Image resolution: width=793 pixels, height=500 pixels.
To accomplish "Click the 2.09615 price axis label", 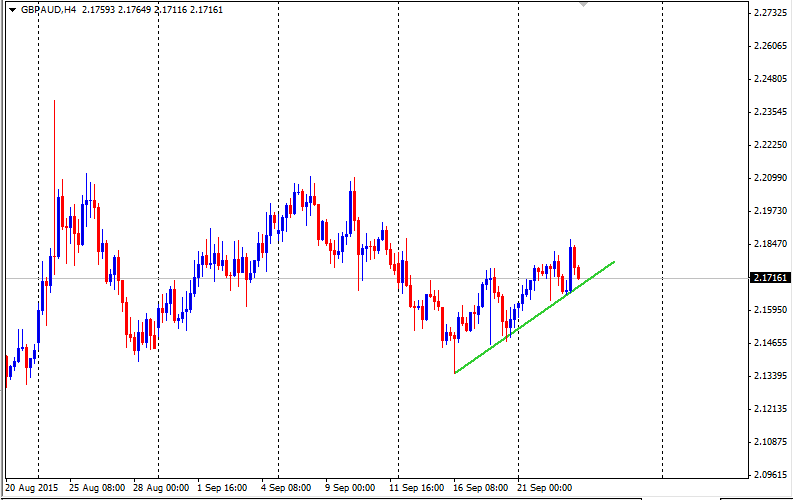I will (770, 475).
